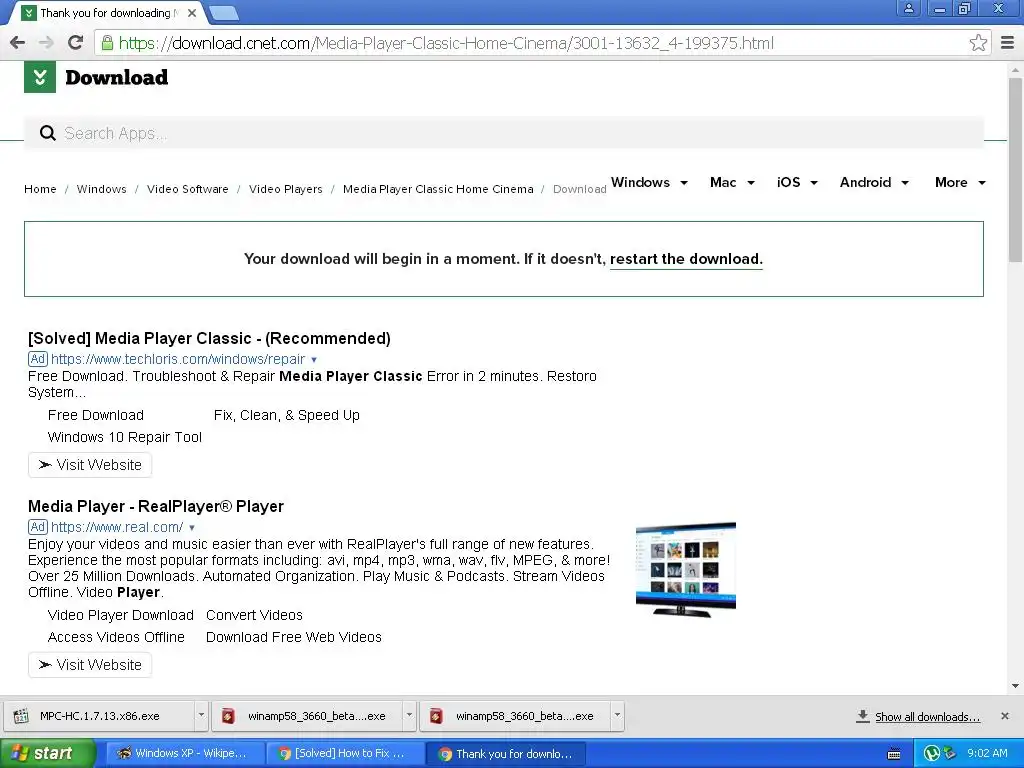Switch to 'Windows XP - Wikipe...' taskbar window
1024x768 pixels.
pyautogui.click(x=185, y=754)
